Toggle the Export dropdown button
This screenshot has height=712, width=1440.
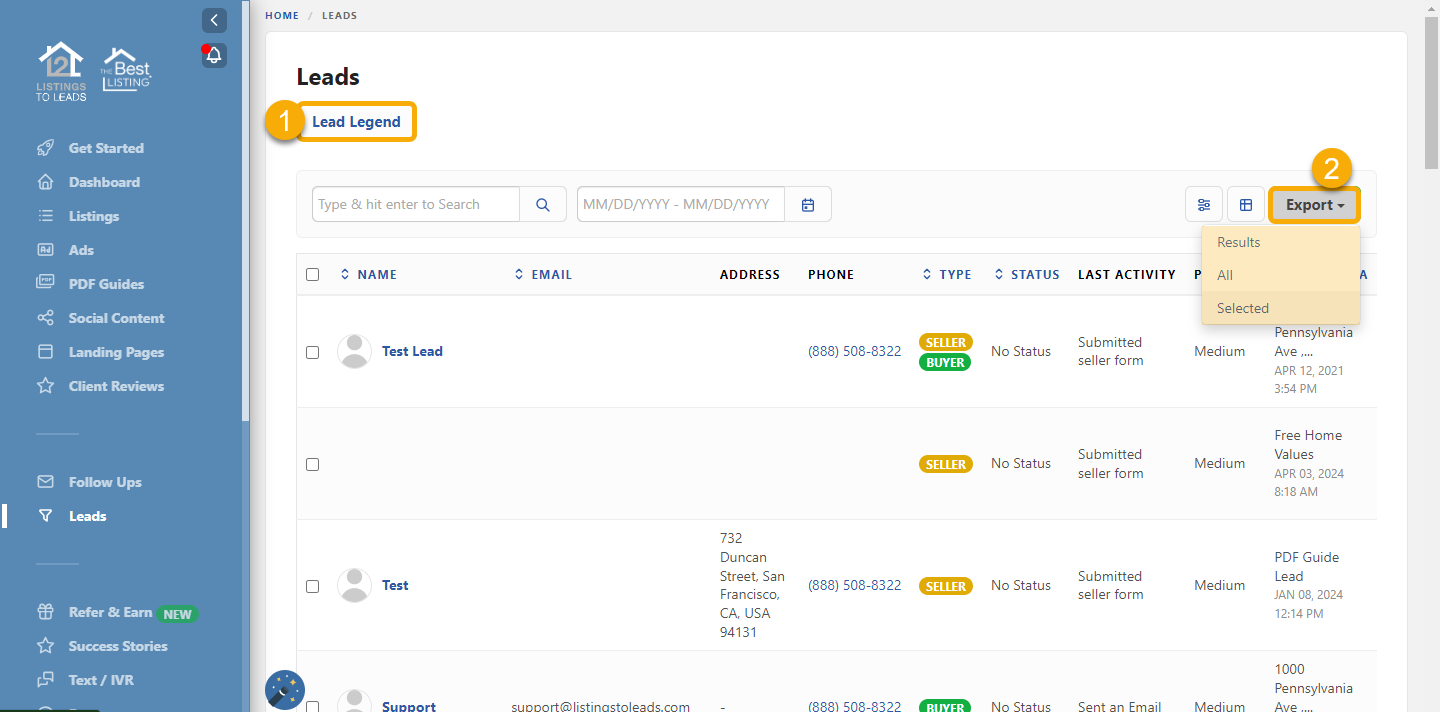coord(1314,205)
